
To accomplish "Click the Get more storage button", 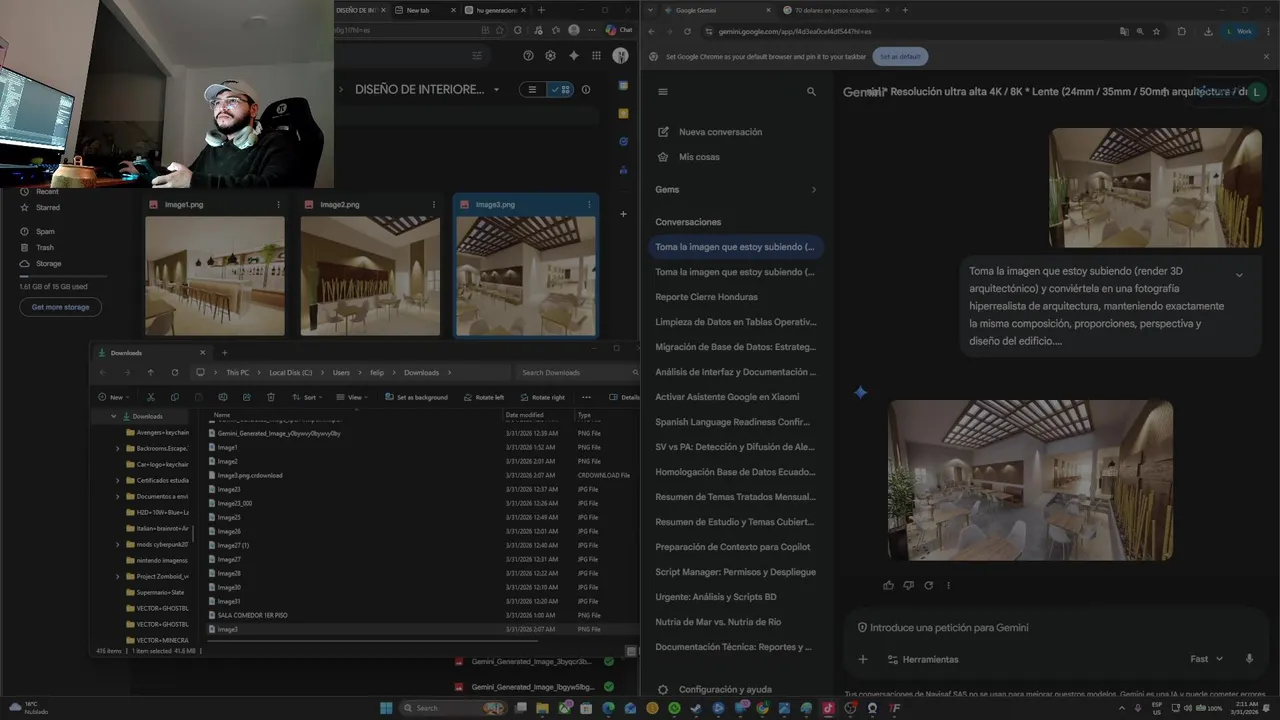I will click(60, 307).
